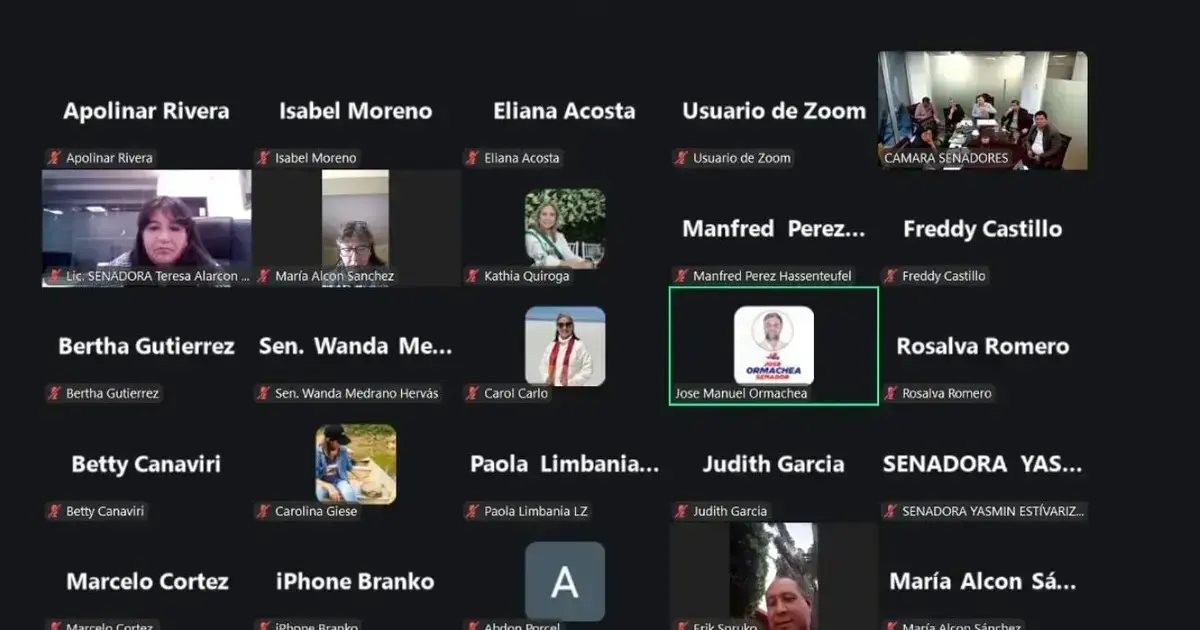Click the muted microphone icon beside Rosalva Romero
1200x630 pixels.
click(891, 393)
